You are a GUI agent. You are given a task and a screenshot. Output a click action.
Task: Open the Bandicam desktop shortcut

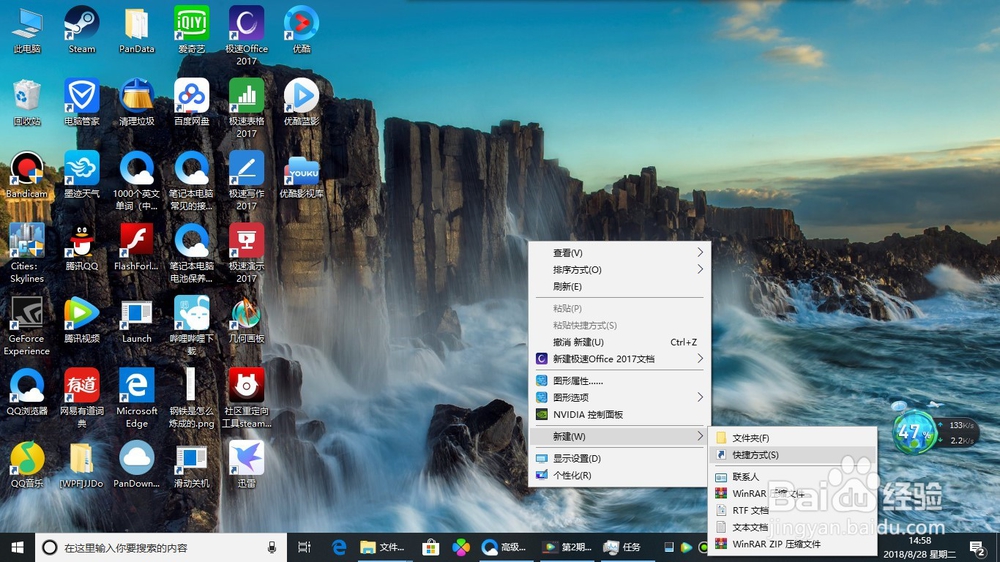point(27,175)
